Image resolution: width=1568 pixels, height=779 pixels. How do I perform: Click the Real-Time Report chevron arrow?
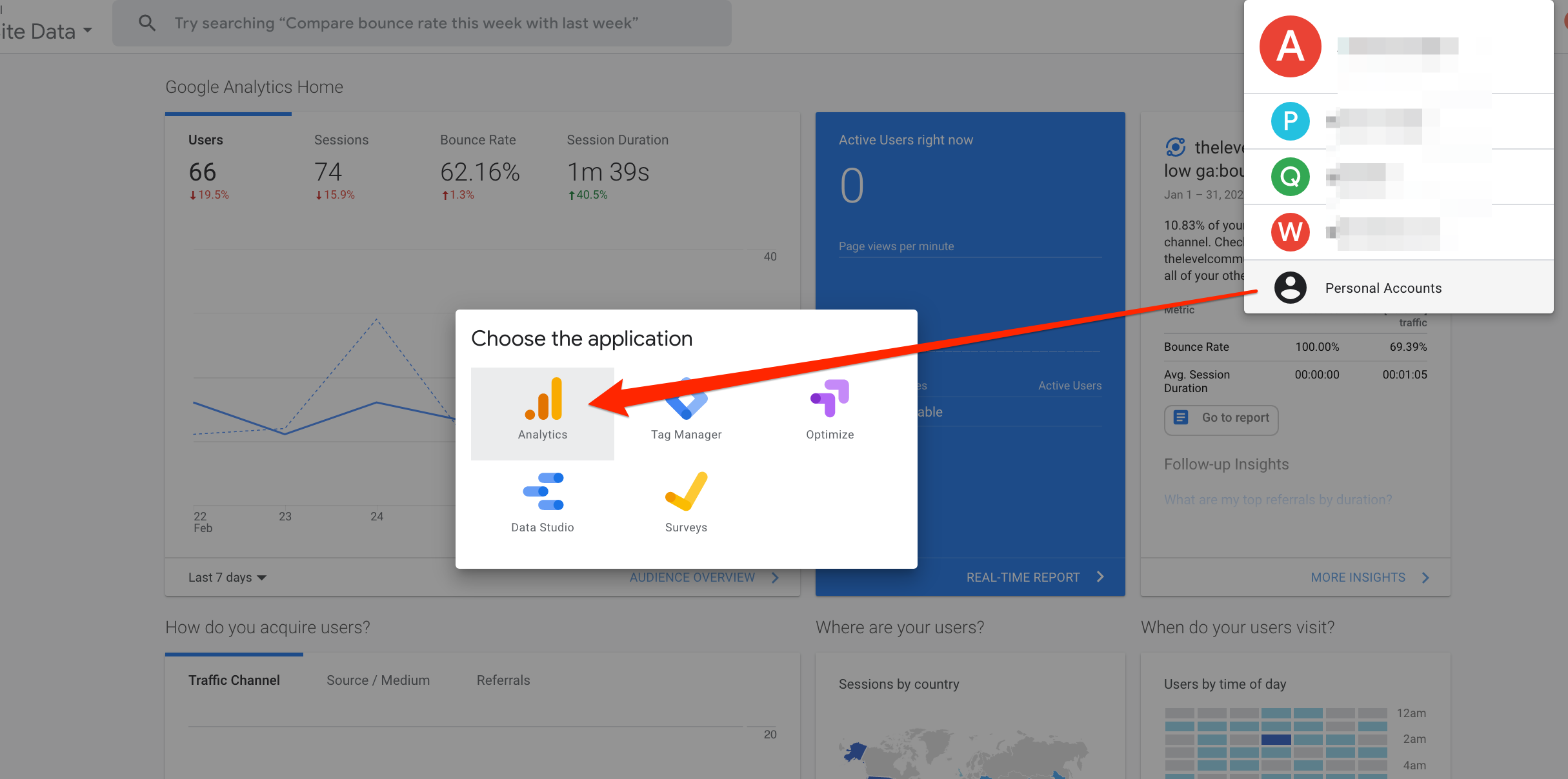(x=1100, y=577)
